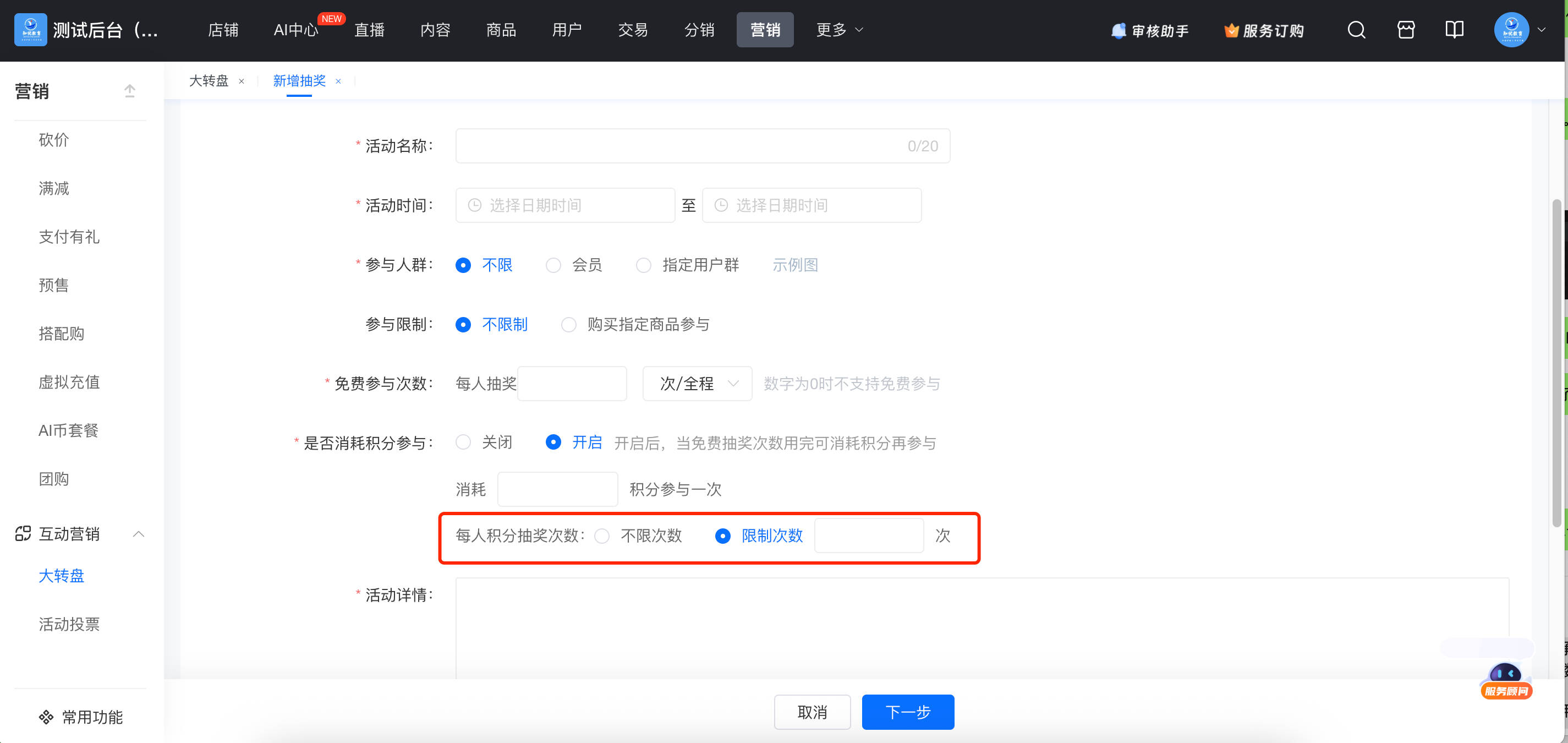Screen dimensions: 1568x743
Task: Select 开启 for 消耗积分参与
Action: (553, 442)
